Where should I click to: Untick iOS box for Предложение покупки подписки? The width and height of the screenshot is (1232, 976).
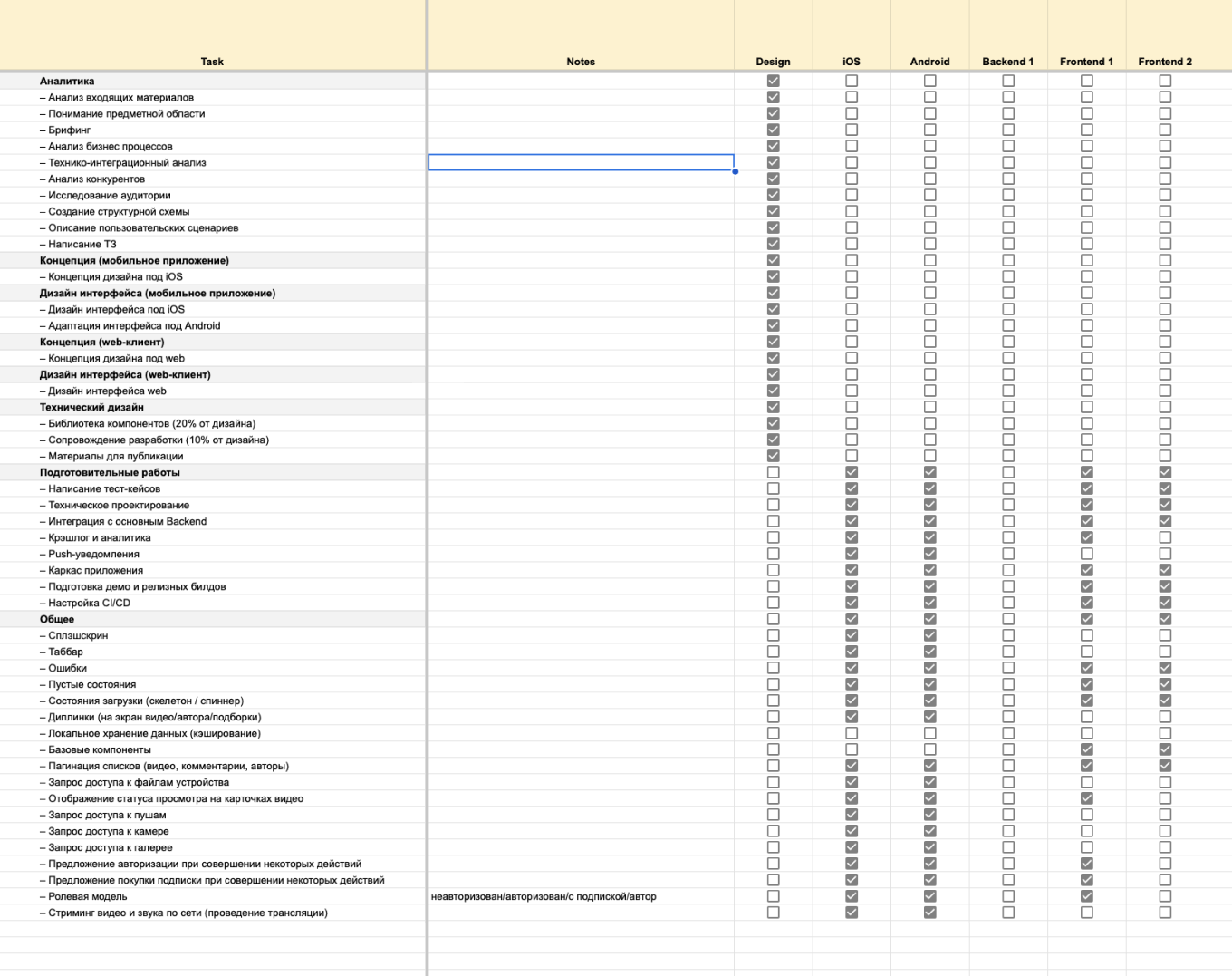(852, 880)
